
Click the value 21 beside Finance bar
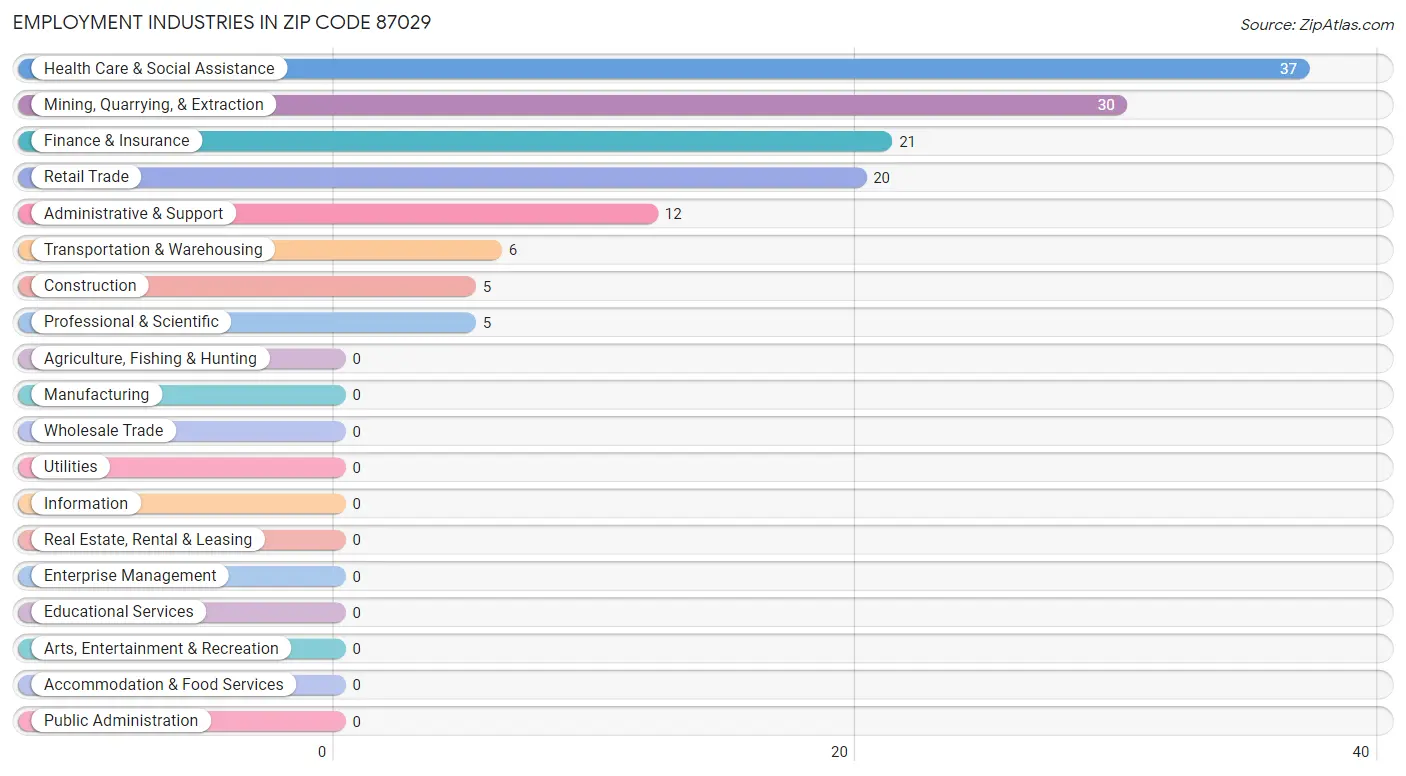[x=907, y=142]
